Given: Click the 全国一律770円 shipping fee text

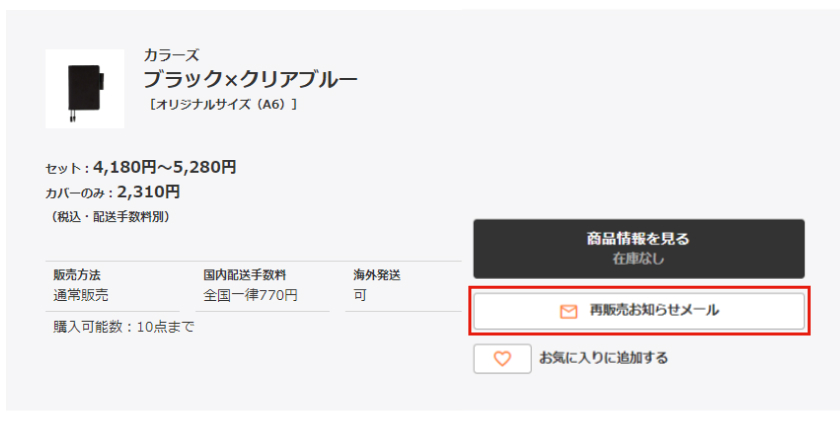Looking at the screenshot, I should 250,295.
